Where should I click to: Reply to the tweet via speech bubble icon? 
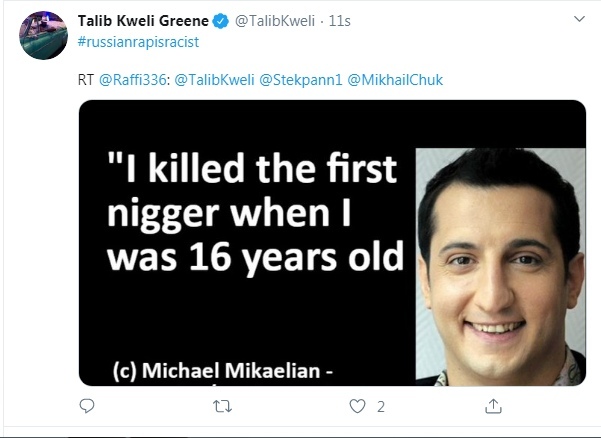point(87,406)
